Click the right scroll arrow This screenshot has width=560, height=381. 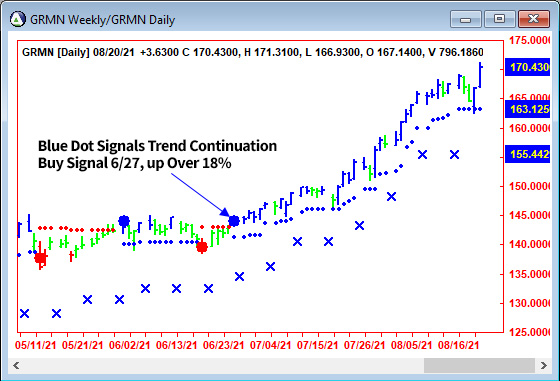click(544, 365)
